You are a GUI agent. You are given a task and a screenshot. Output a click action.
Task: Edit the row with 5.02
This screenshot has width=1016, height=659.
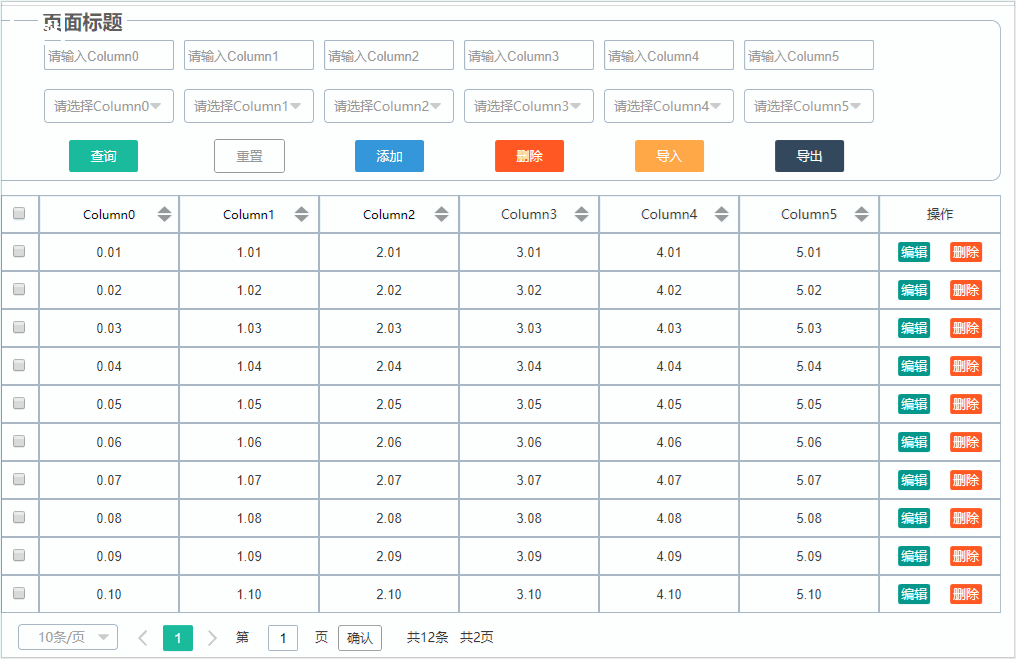pos(914,290)
